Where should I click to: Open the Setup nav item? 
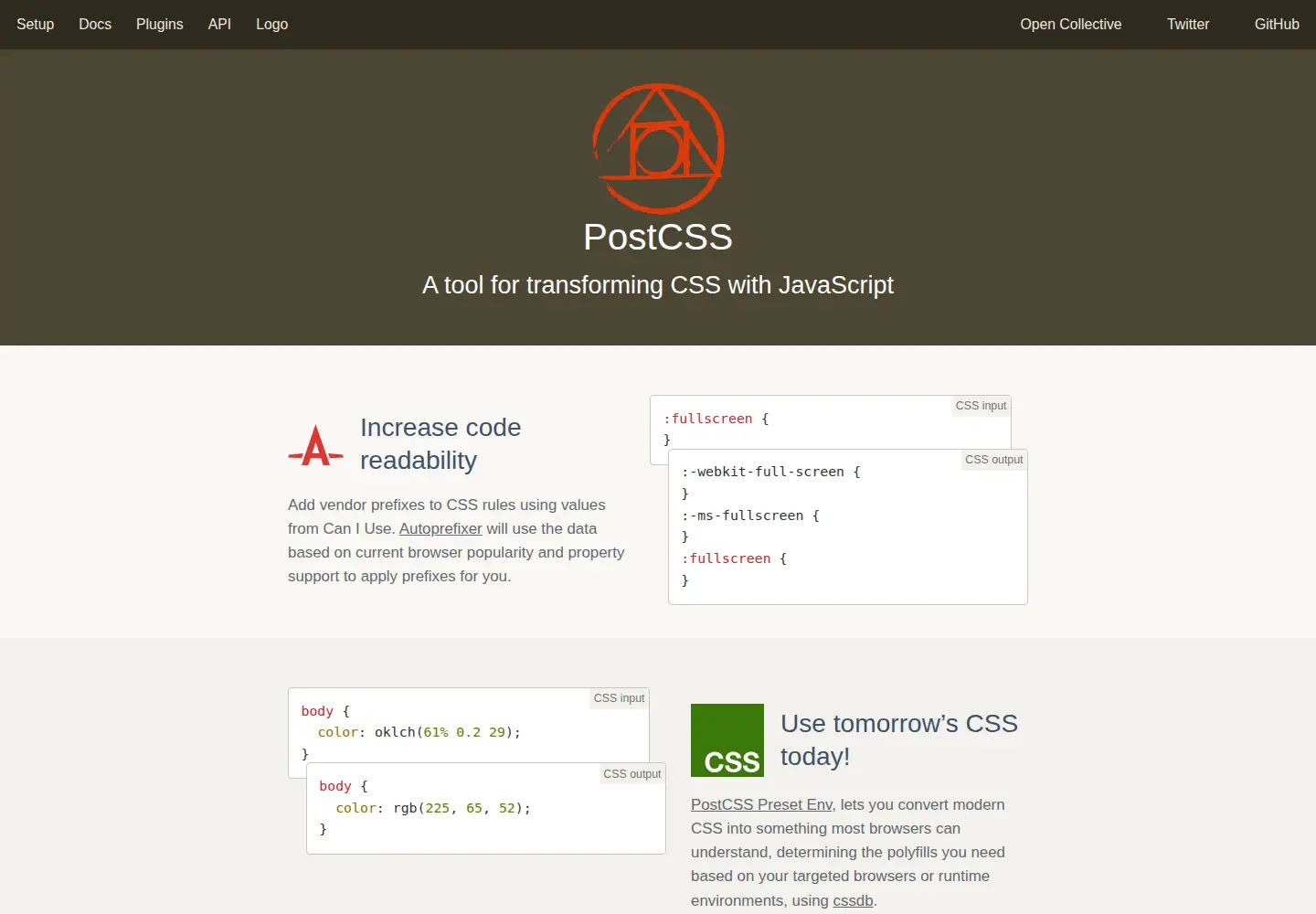pyautogui.click(x=35, y=25)
